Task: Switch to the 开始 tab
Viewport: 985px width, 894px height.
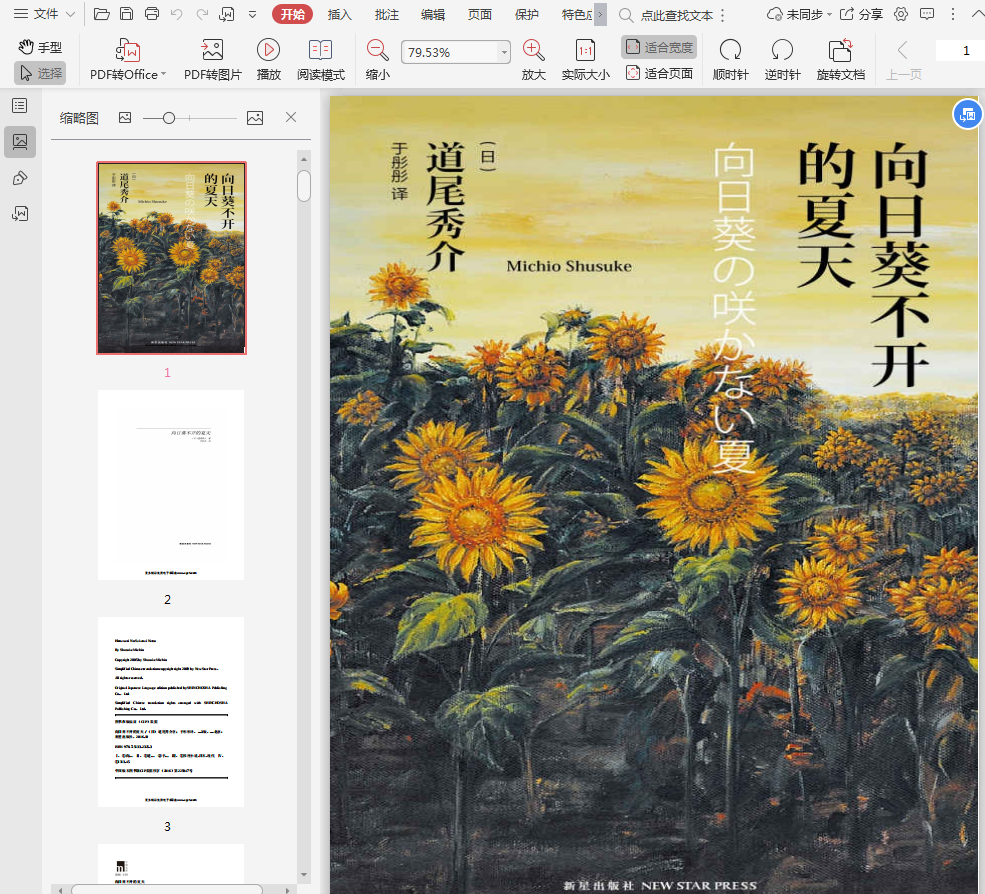Action: pos(293,14)
